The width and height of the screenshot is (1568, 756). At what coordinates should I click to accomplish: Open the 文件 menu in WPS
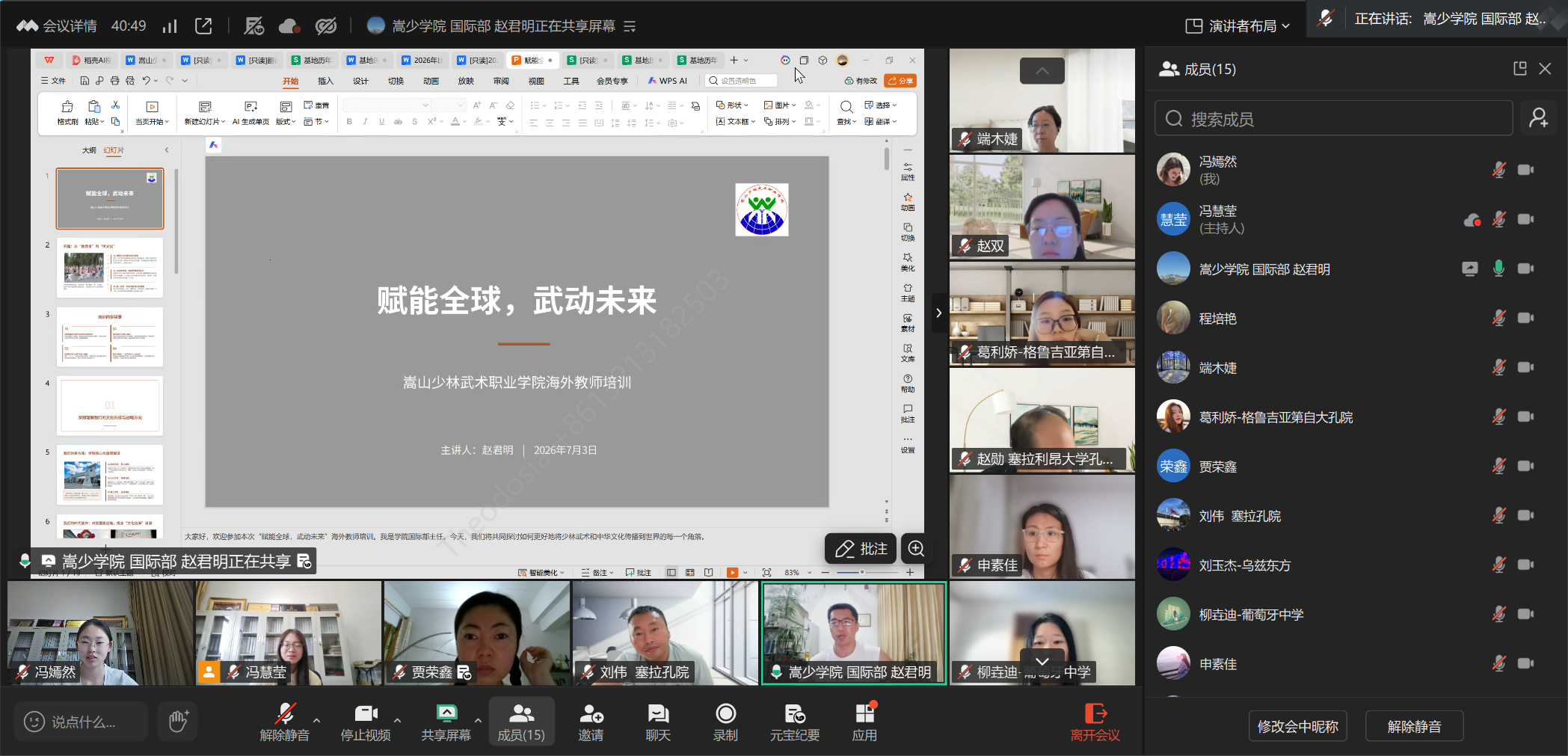[54, 81]
